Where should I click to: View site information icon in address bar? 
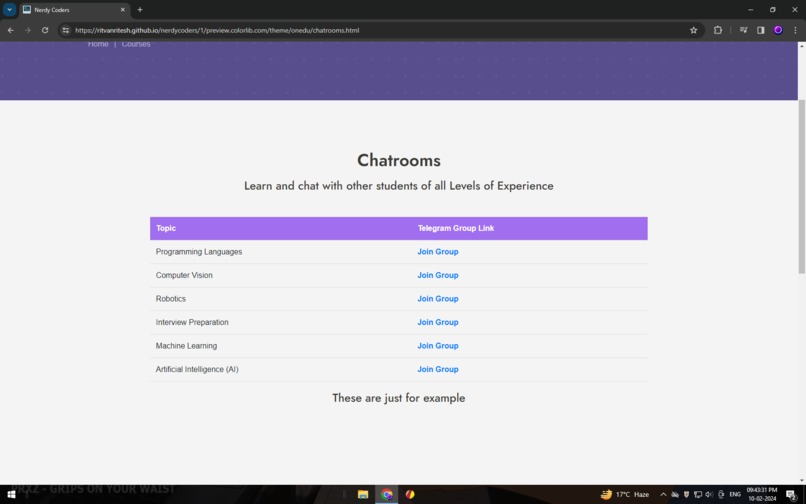(x=66, y=30)
